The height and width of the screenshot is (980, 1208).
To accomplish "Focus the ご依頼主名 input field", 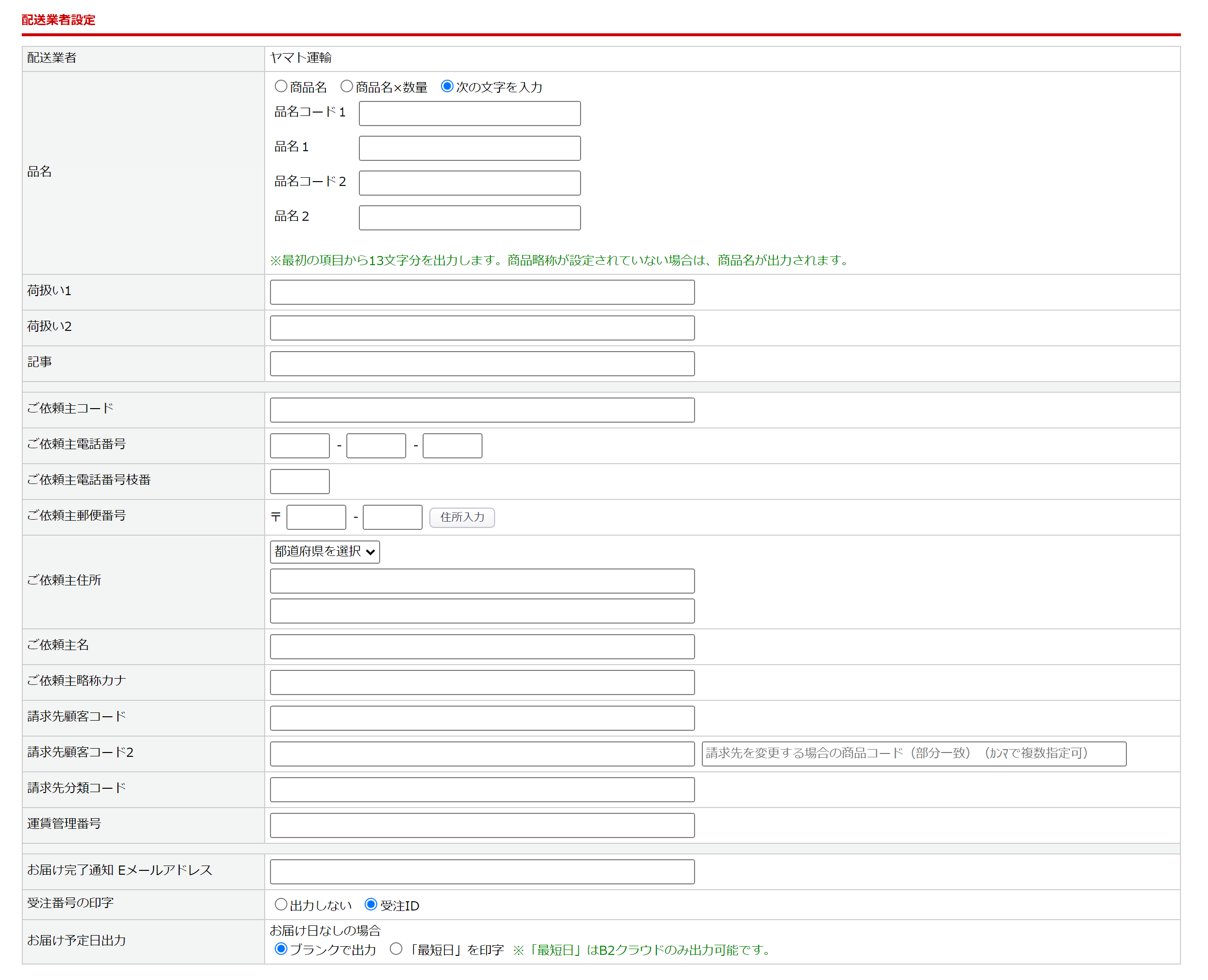I will pyautogui.click(x=482, y=647).
